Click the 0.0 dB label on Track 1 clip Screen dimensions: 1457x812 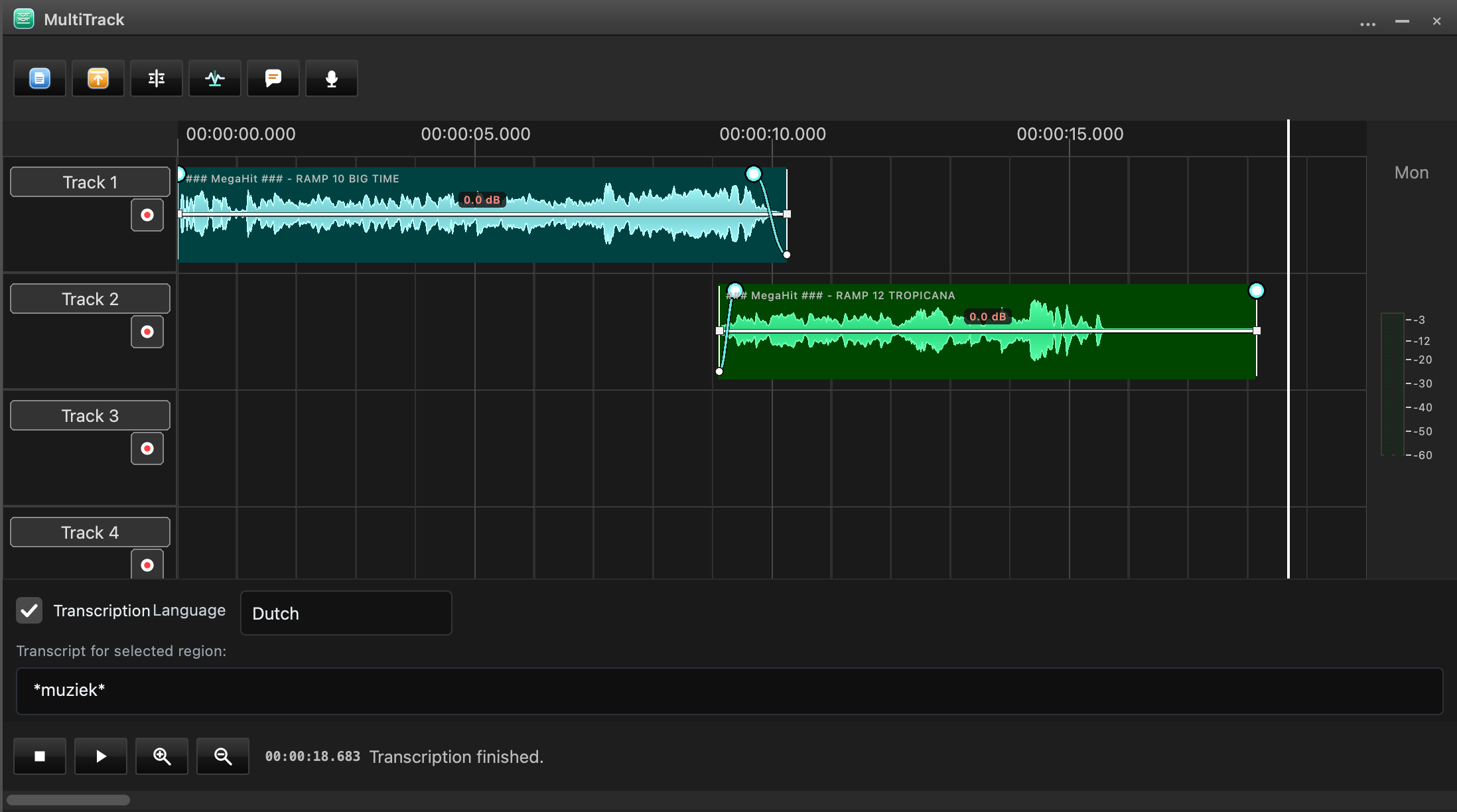coord(482,200)
